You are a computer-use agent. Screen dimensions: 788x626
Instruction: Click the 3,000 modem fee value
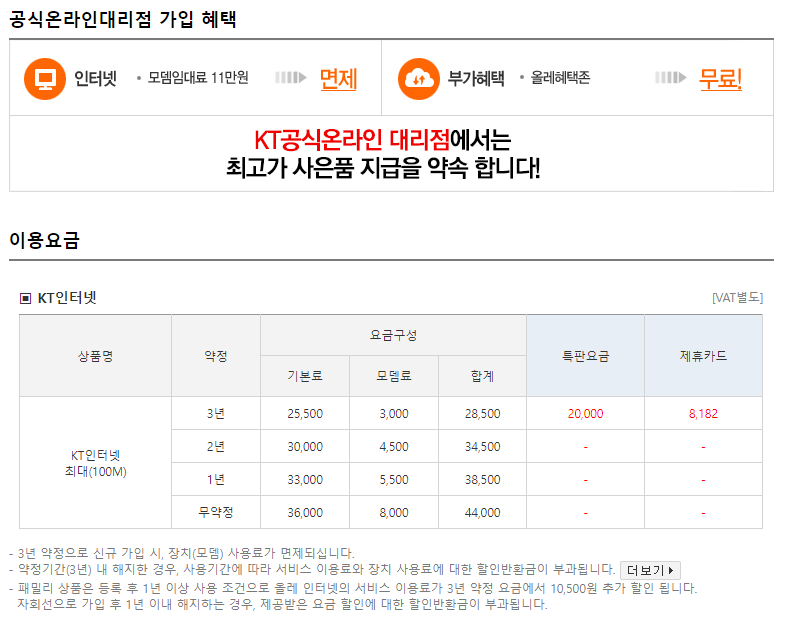[x=394, y=414]
